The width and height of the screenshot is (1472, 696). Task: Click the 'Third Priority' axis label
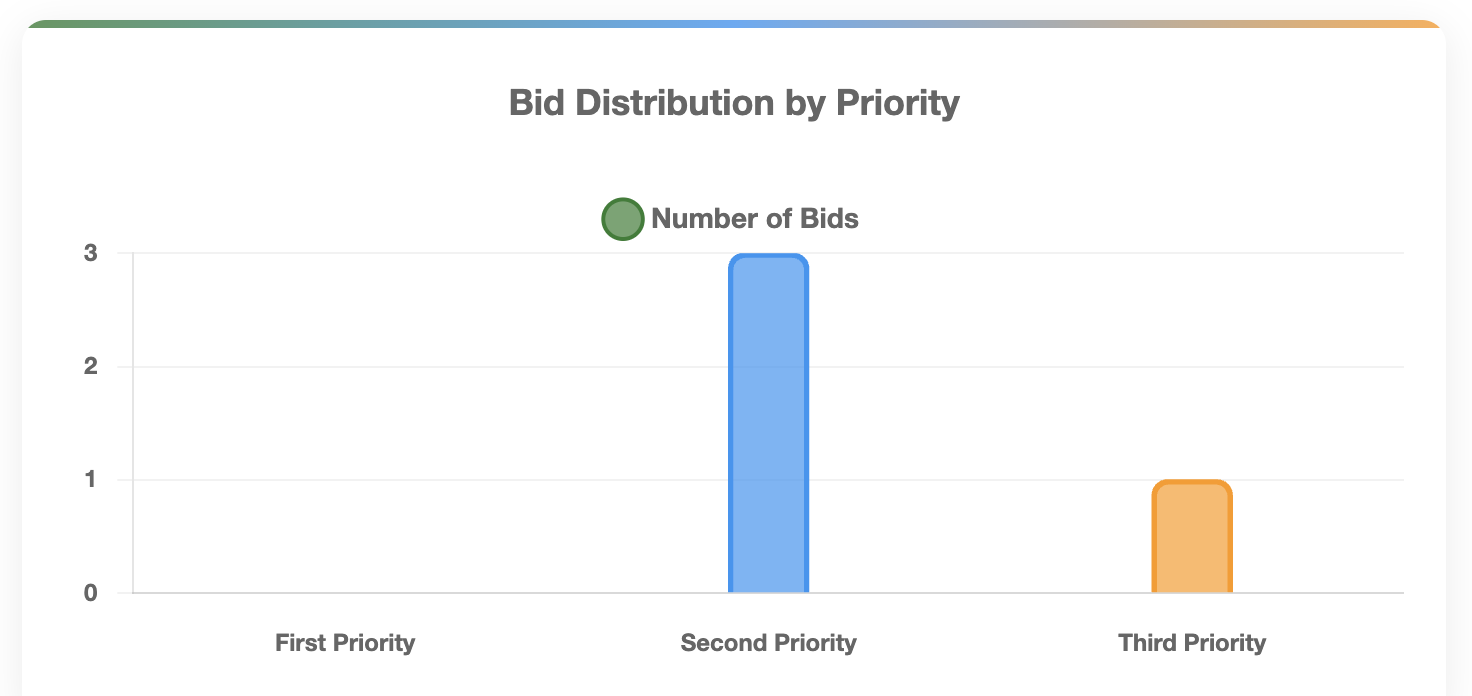pyautogui.click(x=1192, y=643)
